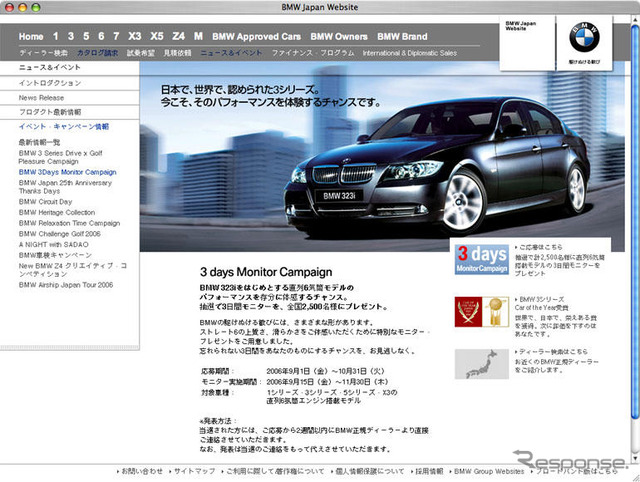Image resolution: width=640 pixels, height=482 pixels.
Task: Click the scrollbar down arrow
Action: 634,458
